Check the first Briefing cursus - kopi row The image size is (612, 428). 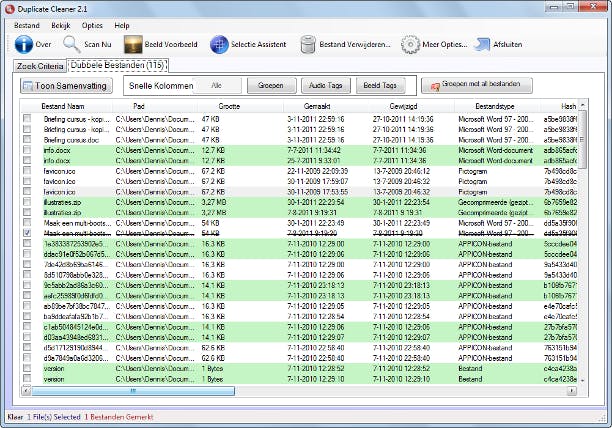click(27, 118)
